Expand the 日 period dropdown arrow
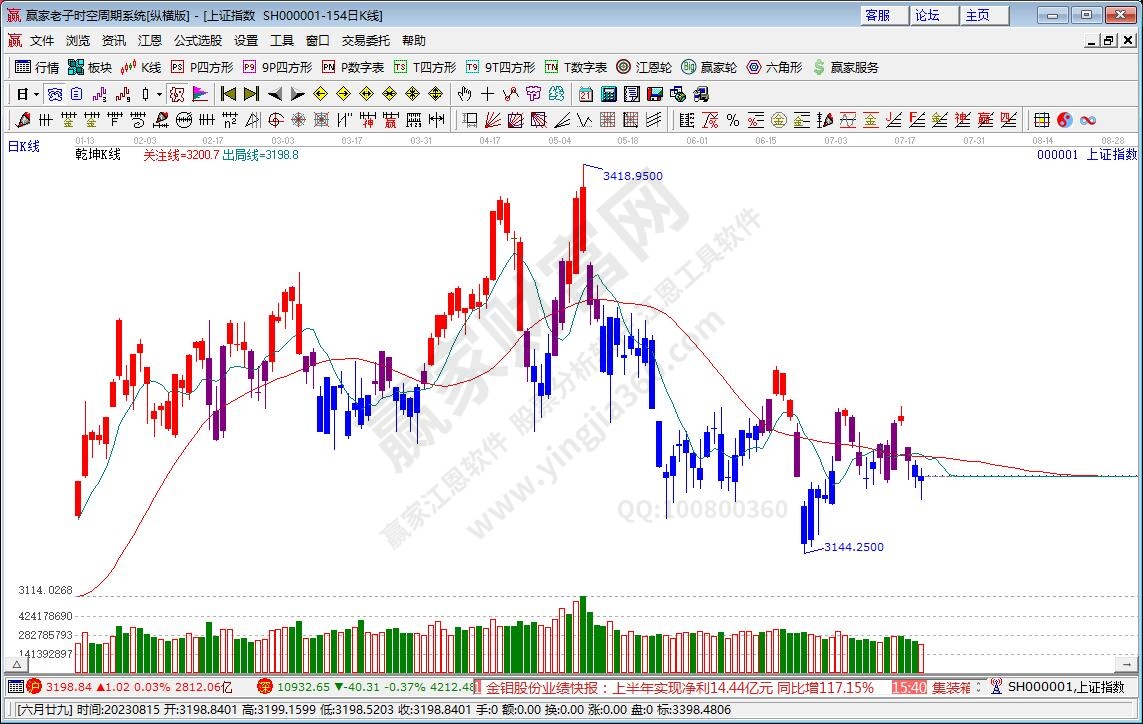Viewport: 1143px width, 724px height. pos(36,94)
